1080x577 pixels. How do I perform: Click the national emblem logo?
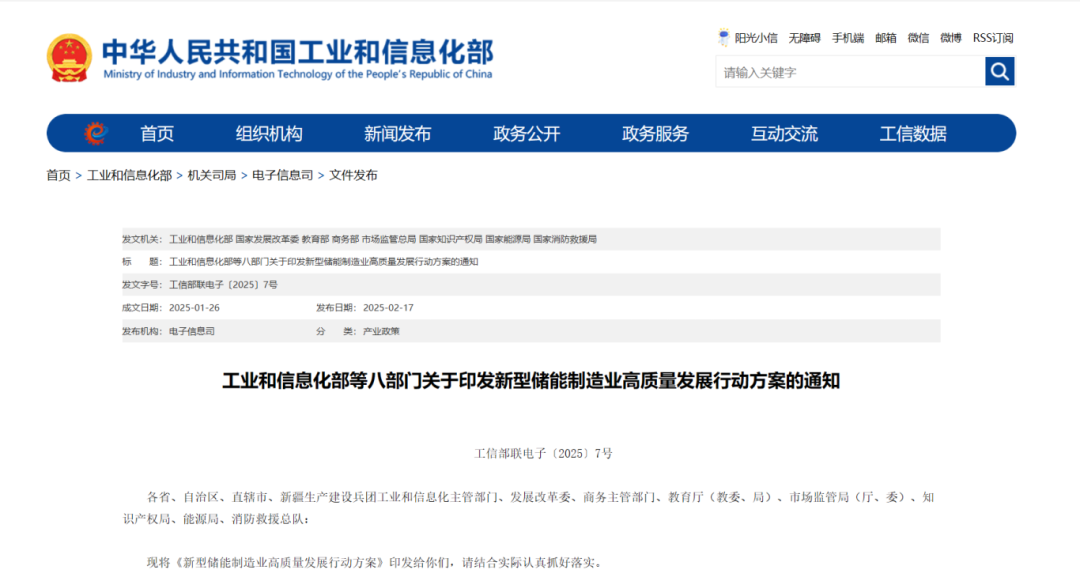[69, 58]
